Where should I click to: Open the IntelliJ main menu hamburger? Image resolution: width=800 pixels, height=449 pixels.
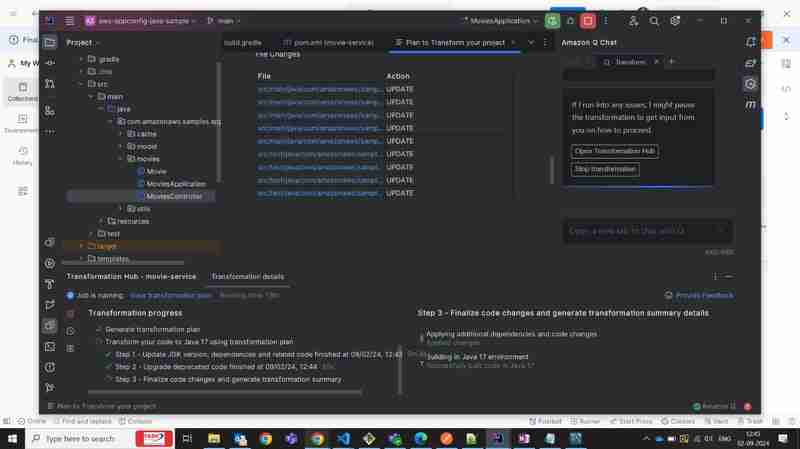tap(69, 21)
